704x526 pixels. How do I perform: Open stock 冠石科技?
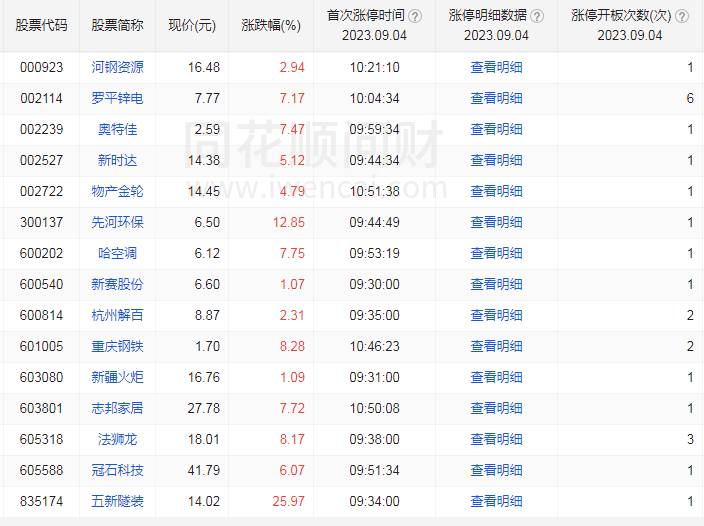pos(118,470)
